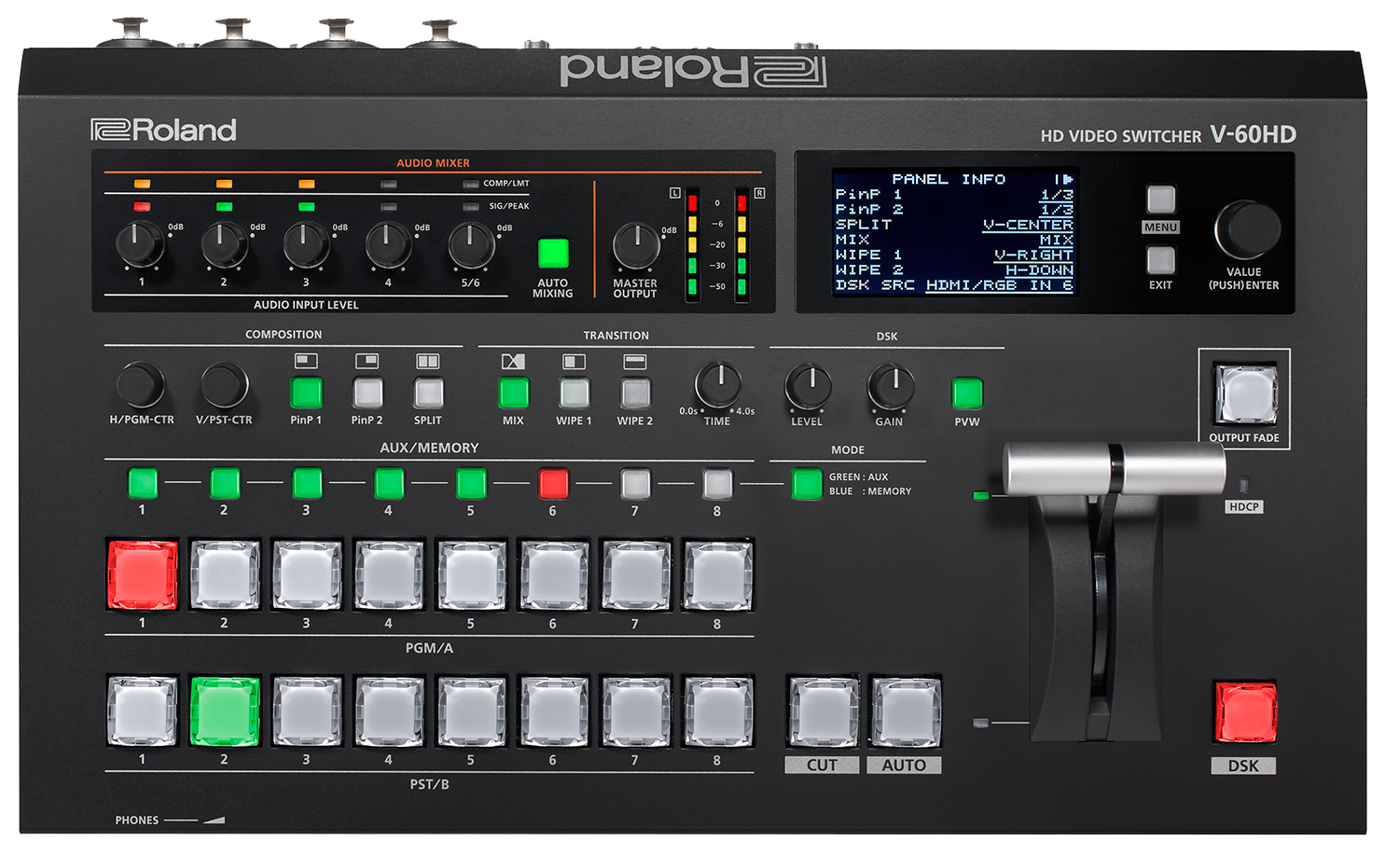Select PST/B source button 5

pyautogui.click(x=471, y=711)
